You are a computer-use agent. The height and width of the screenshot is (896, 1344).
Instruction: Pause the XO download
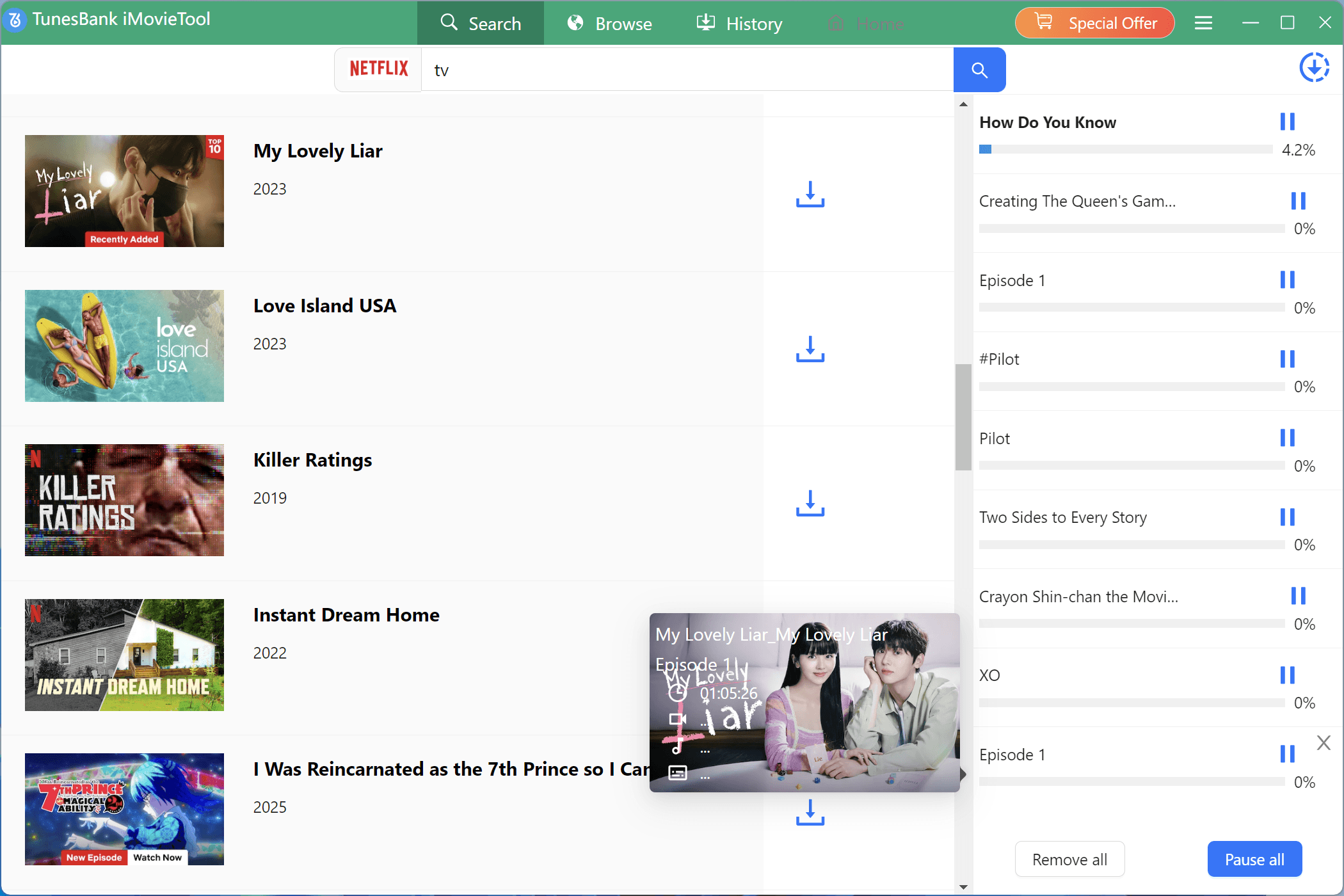[x=1287, y=675]
